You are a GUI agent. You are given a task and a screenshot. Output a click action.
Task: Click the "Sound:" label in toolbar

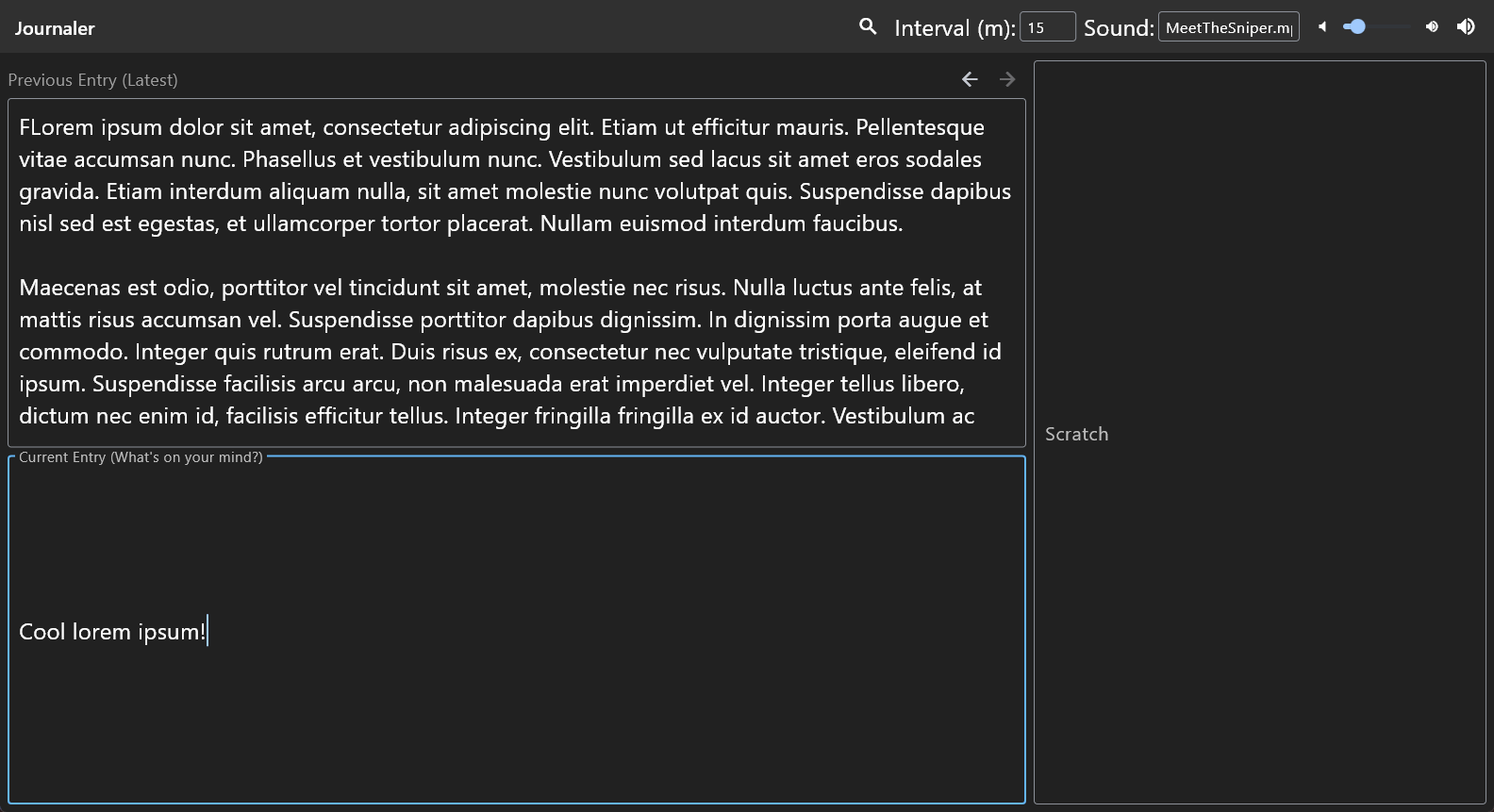[x=1118, y=28]
